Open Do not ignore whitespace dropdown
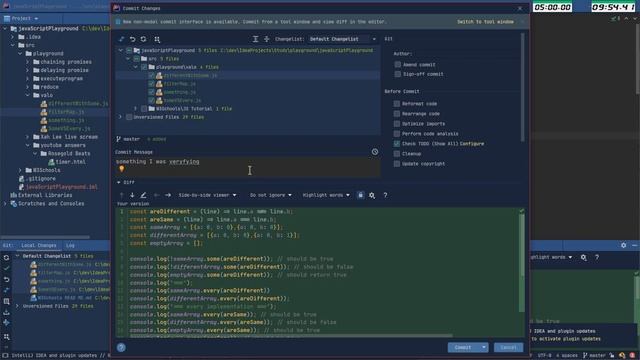The image size is (640, 360). [271, 195]
